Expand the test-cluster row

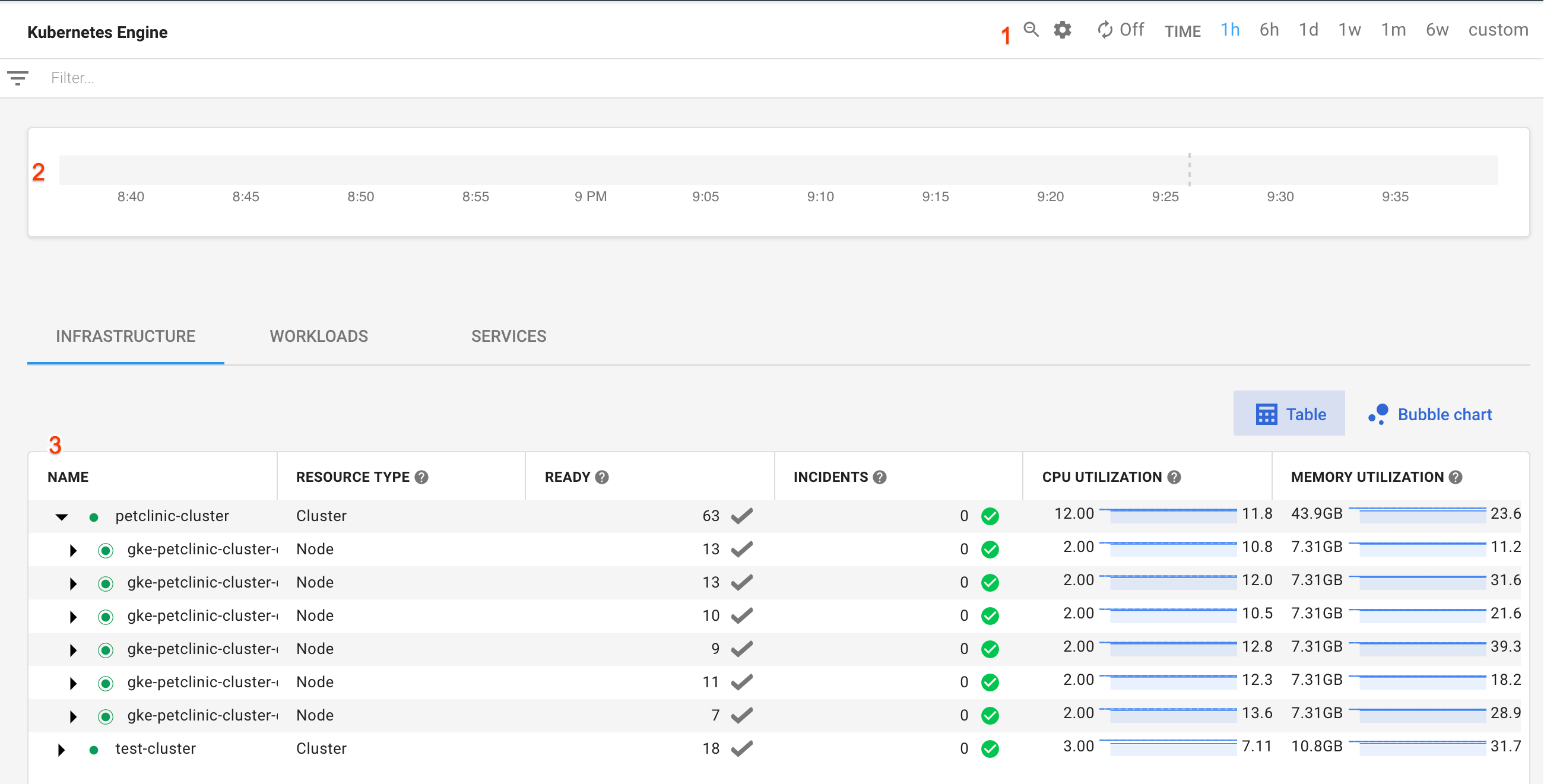coord(62,748)
